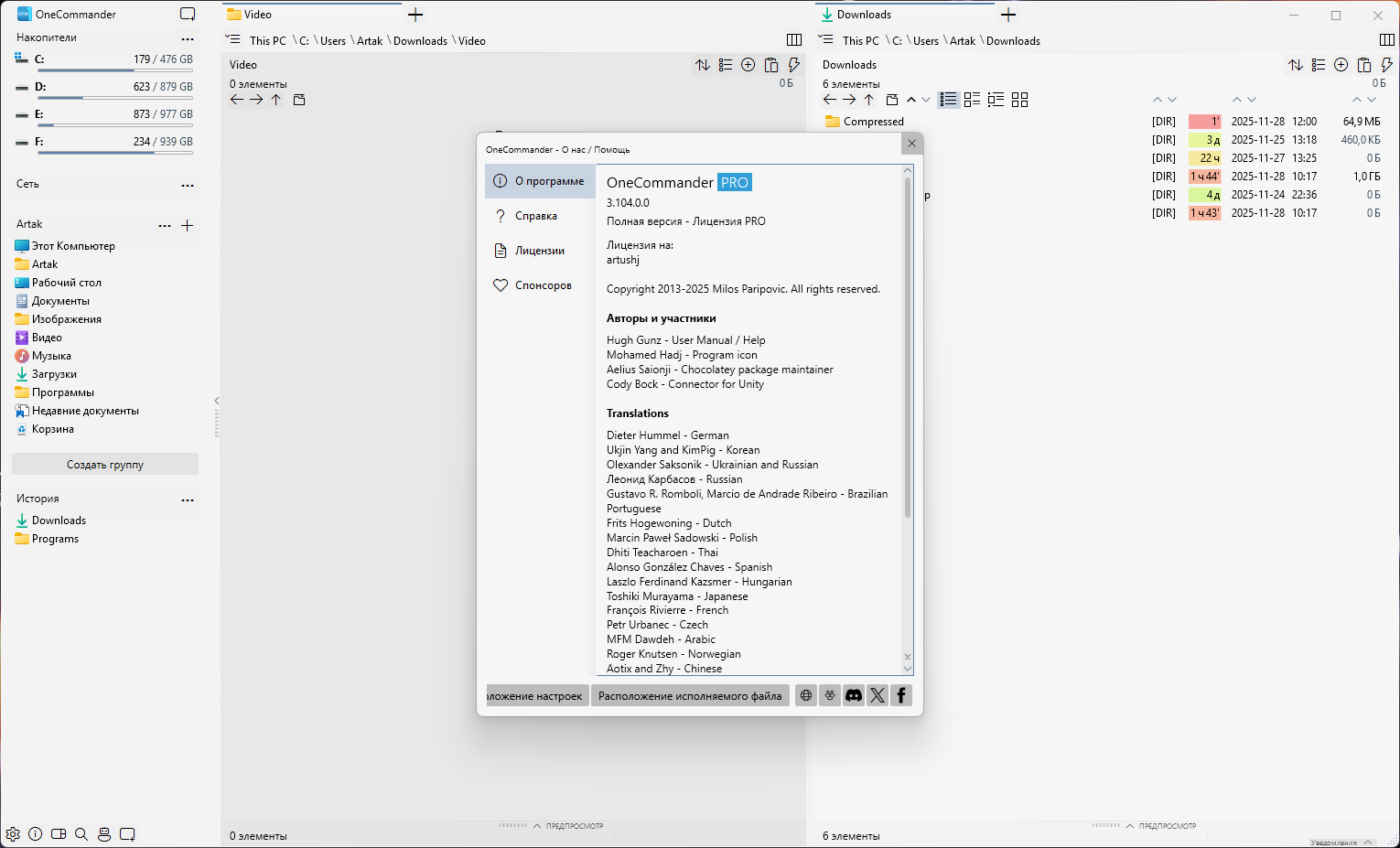
Task: Click the D: drive usage bar
Action: point(114,98)
